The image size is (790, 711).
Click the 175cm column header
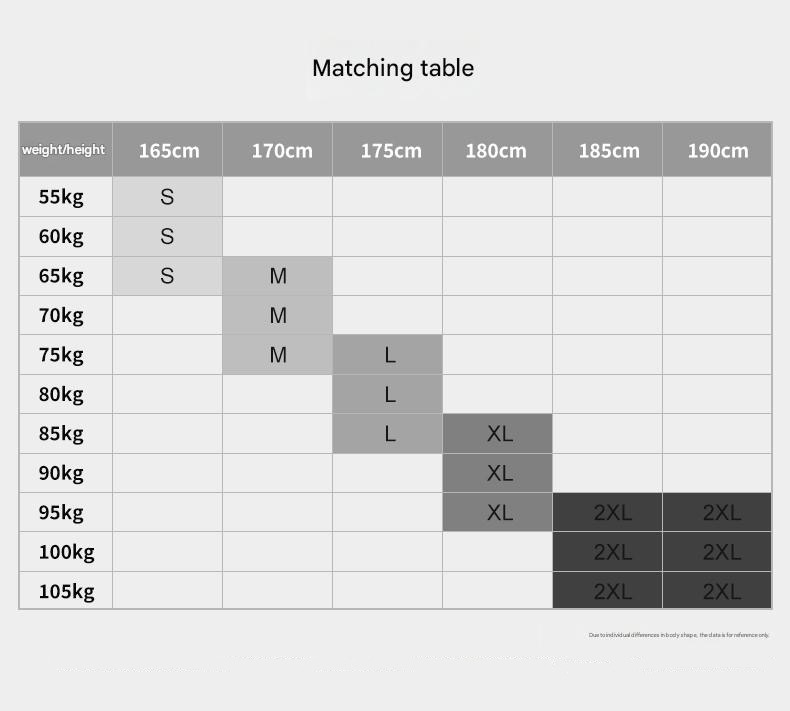391,151
